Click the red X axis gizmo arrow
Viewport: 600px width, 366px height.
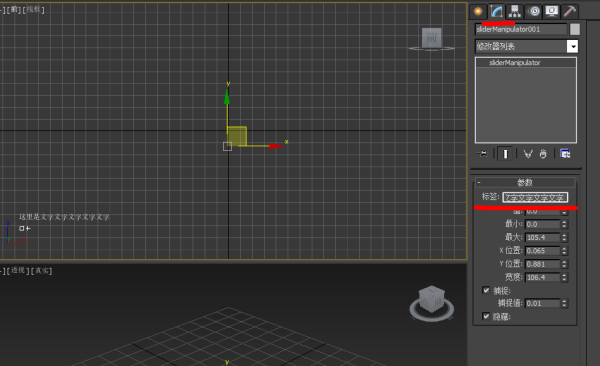(x=276, y=146)
